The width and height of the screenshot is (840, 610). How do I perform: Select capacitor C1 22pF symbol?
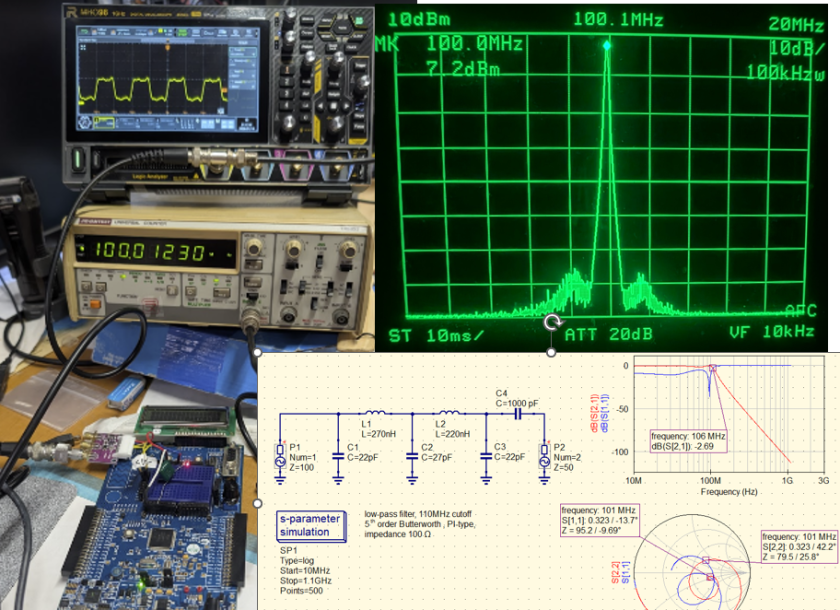[339, 455]
